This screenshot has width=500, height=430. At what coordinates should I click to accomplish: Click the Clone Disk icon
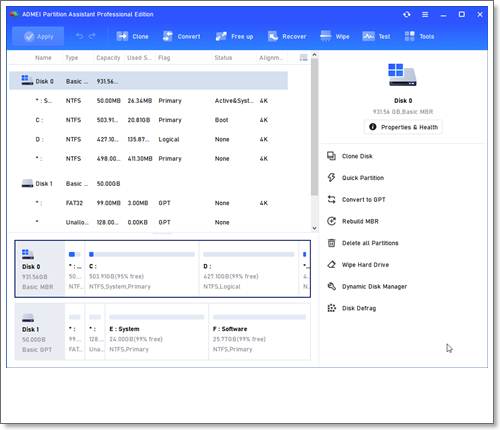(x=331, y=156)
